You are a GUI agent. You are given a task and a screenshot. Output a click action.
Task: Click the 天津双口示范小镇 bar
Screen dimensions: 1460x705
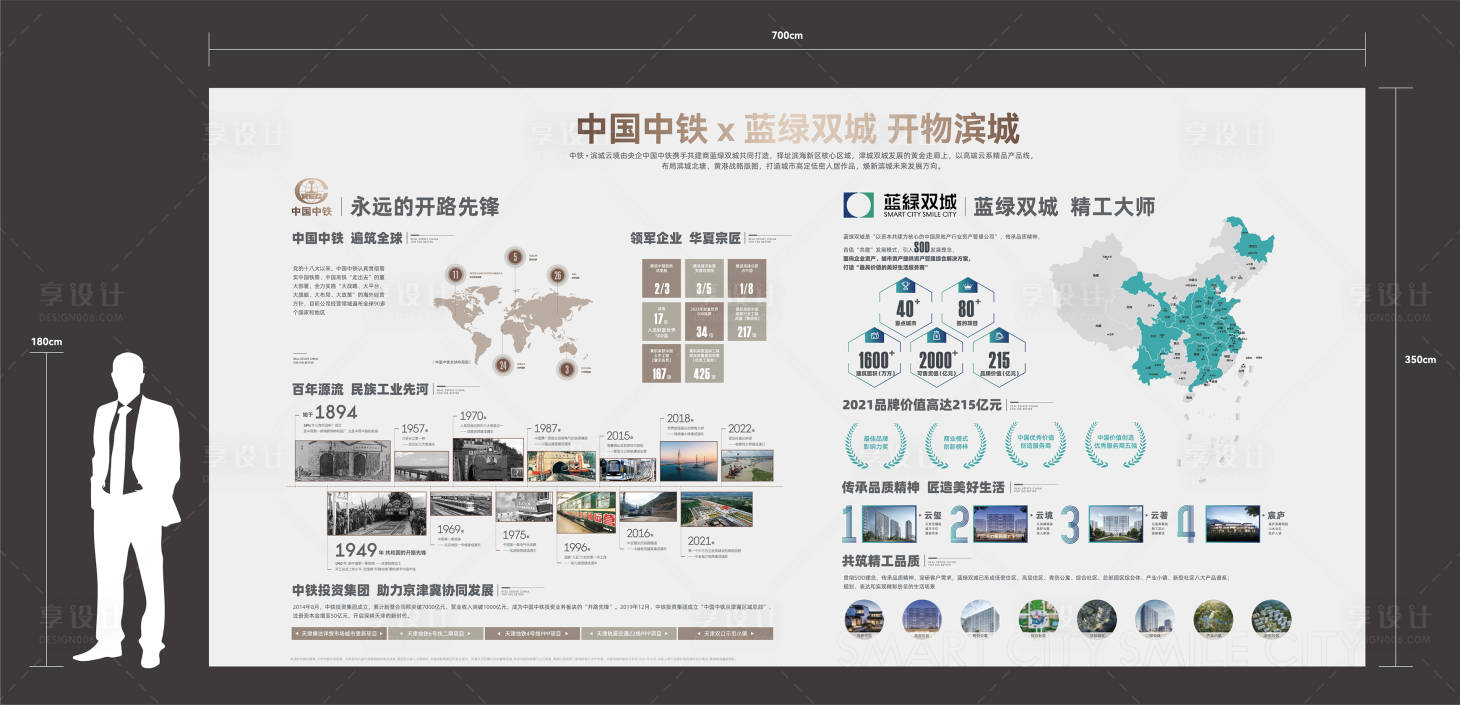coord(725,633)
